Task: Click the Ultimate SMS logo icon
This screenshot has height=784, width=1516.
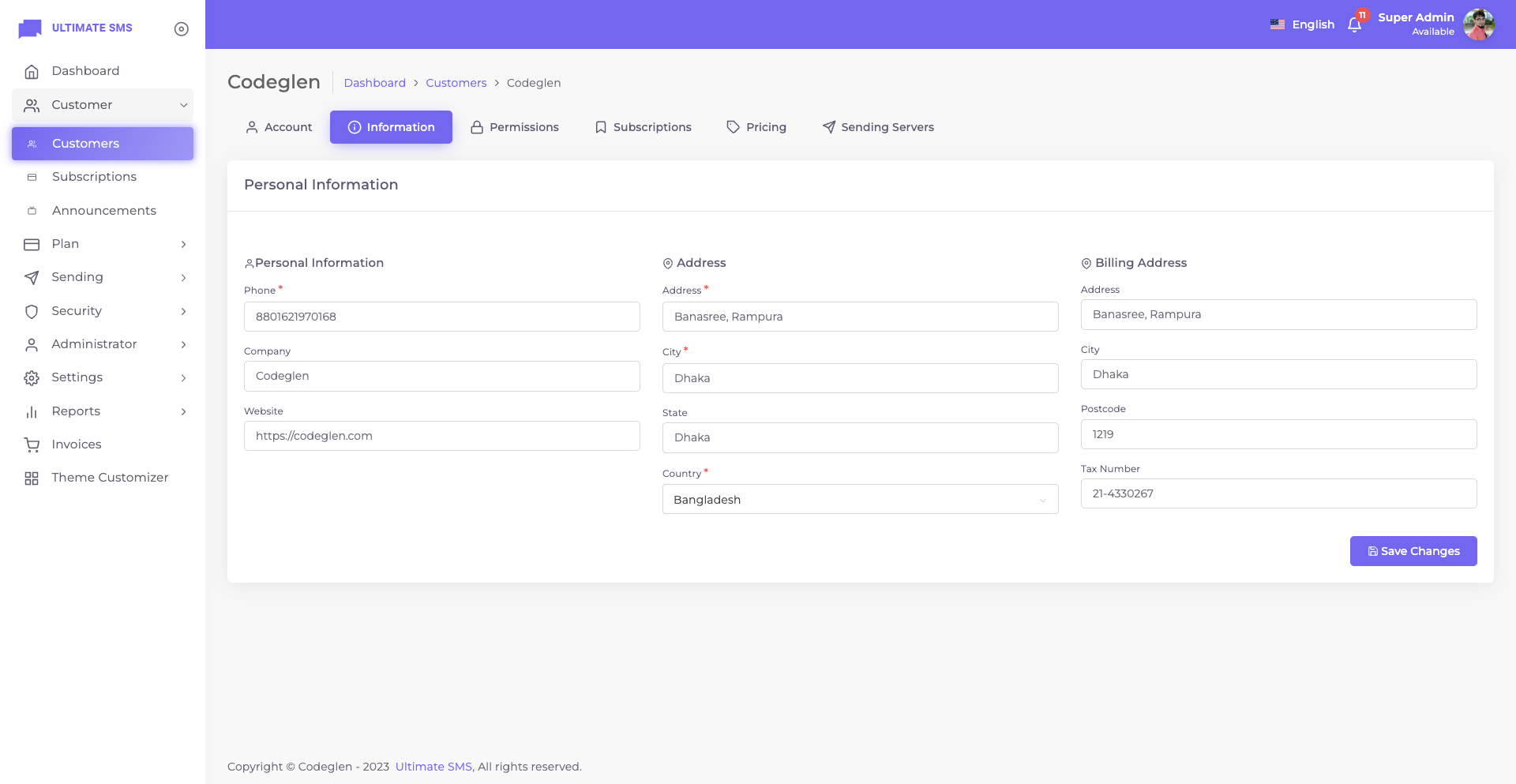Action: point(30,28)
